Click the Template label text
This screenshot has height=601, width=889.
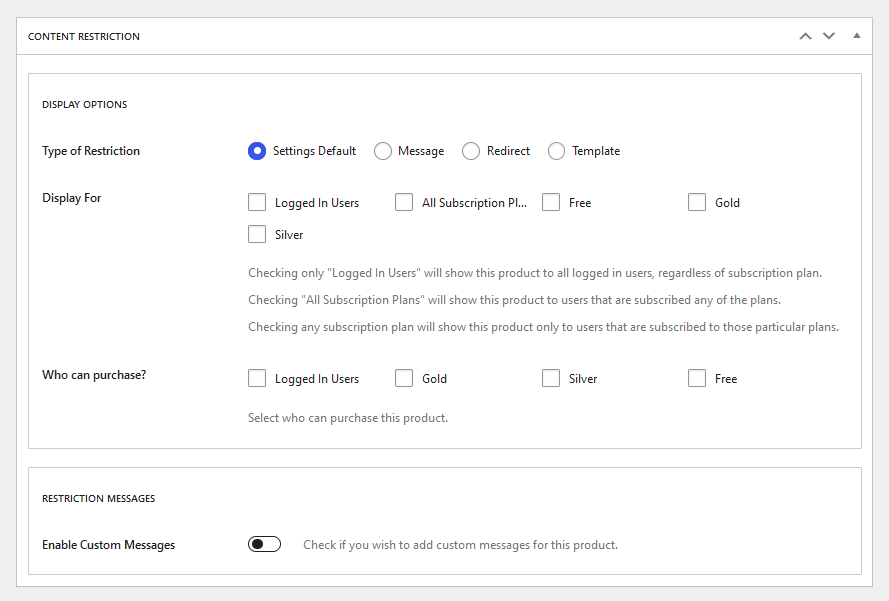(596, 151)
